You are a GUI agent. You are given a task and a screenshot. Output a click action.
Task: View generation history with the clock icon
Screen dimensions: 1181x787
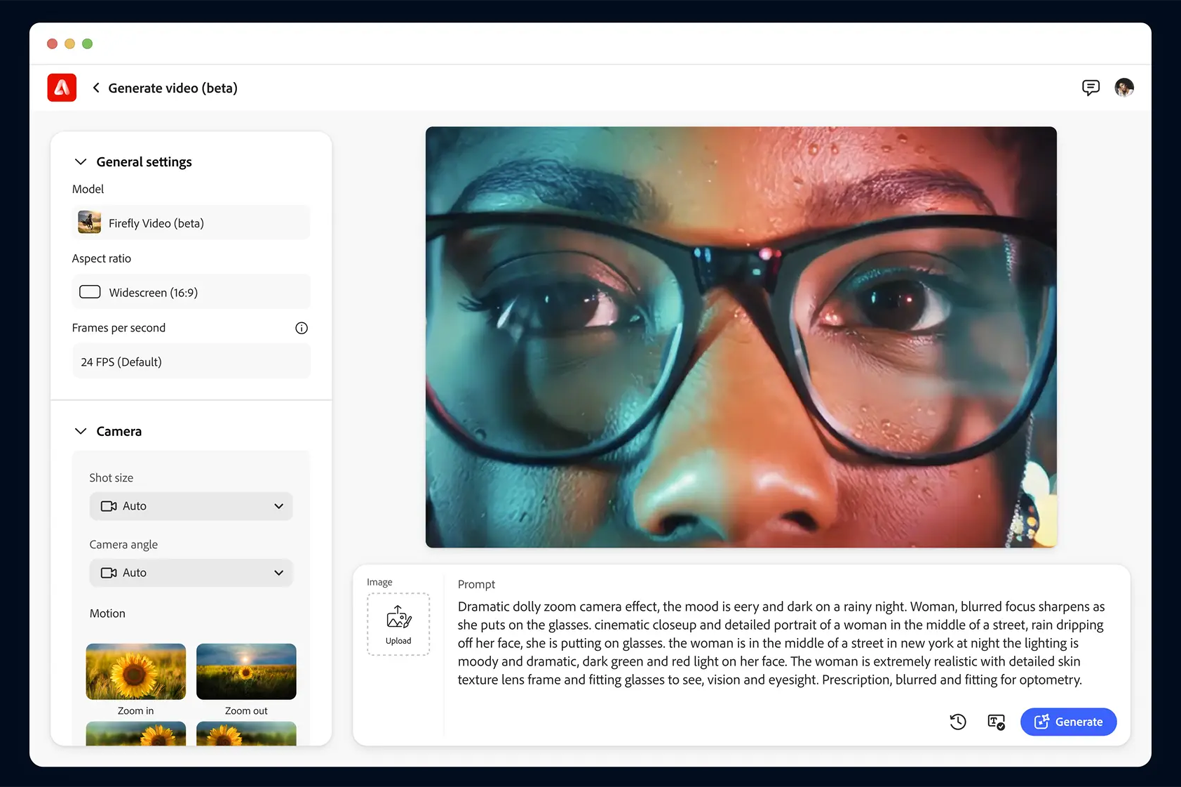[x=957, y=721]
